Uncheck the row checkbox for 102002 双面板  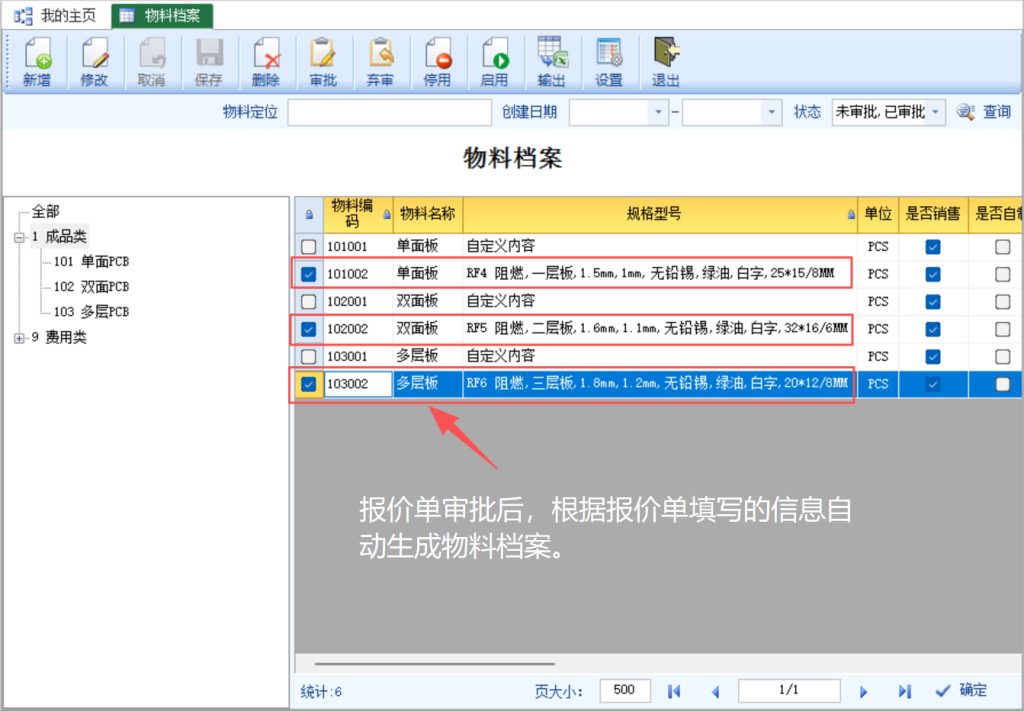309,328
